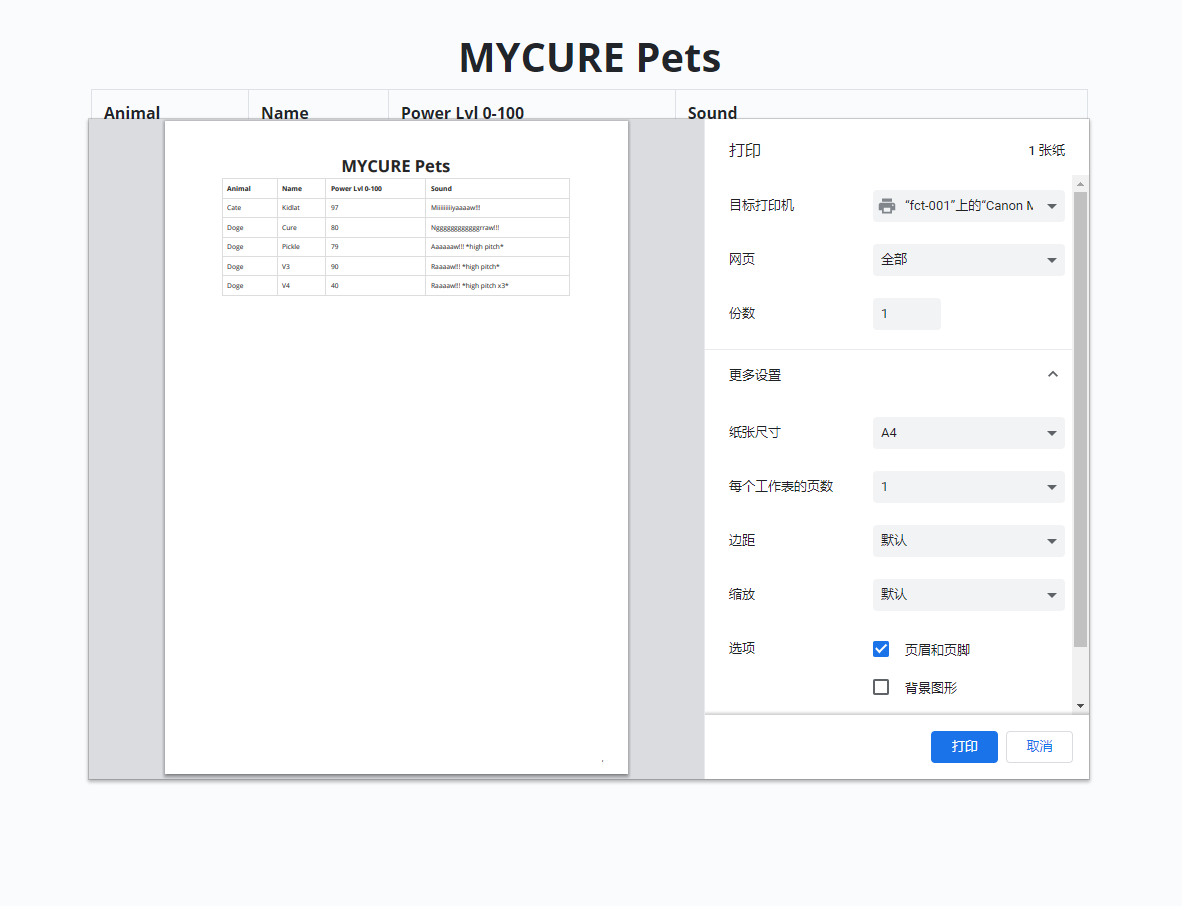Open the 每个工作表的页数 dropdown
This screenshot has width=1182, height=906.
969,487
